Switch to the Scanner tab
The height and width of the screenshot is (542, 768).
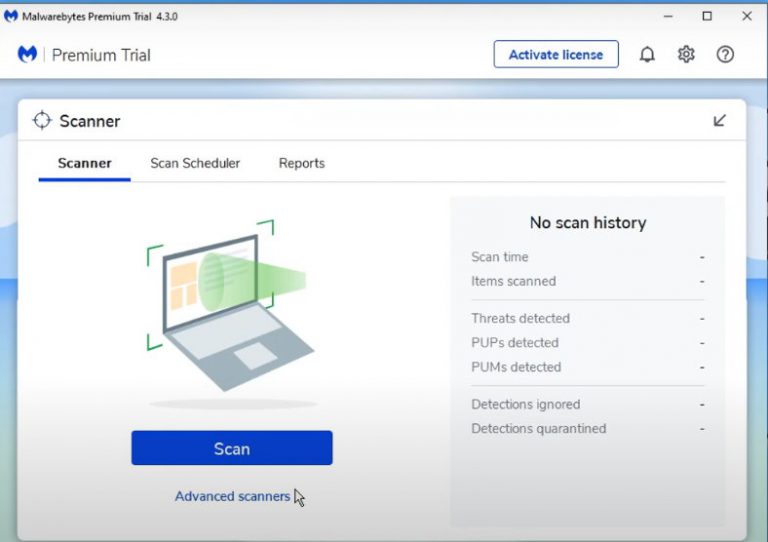[x=84, y=163]
